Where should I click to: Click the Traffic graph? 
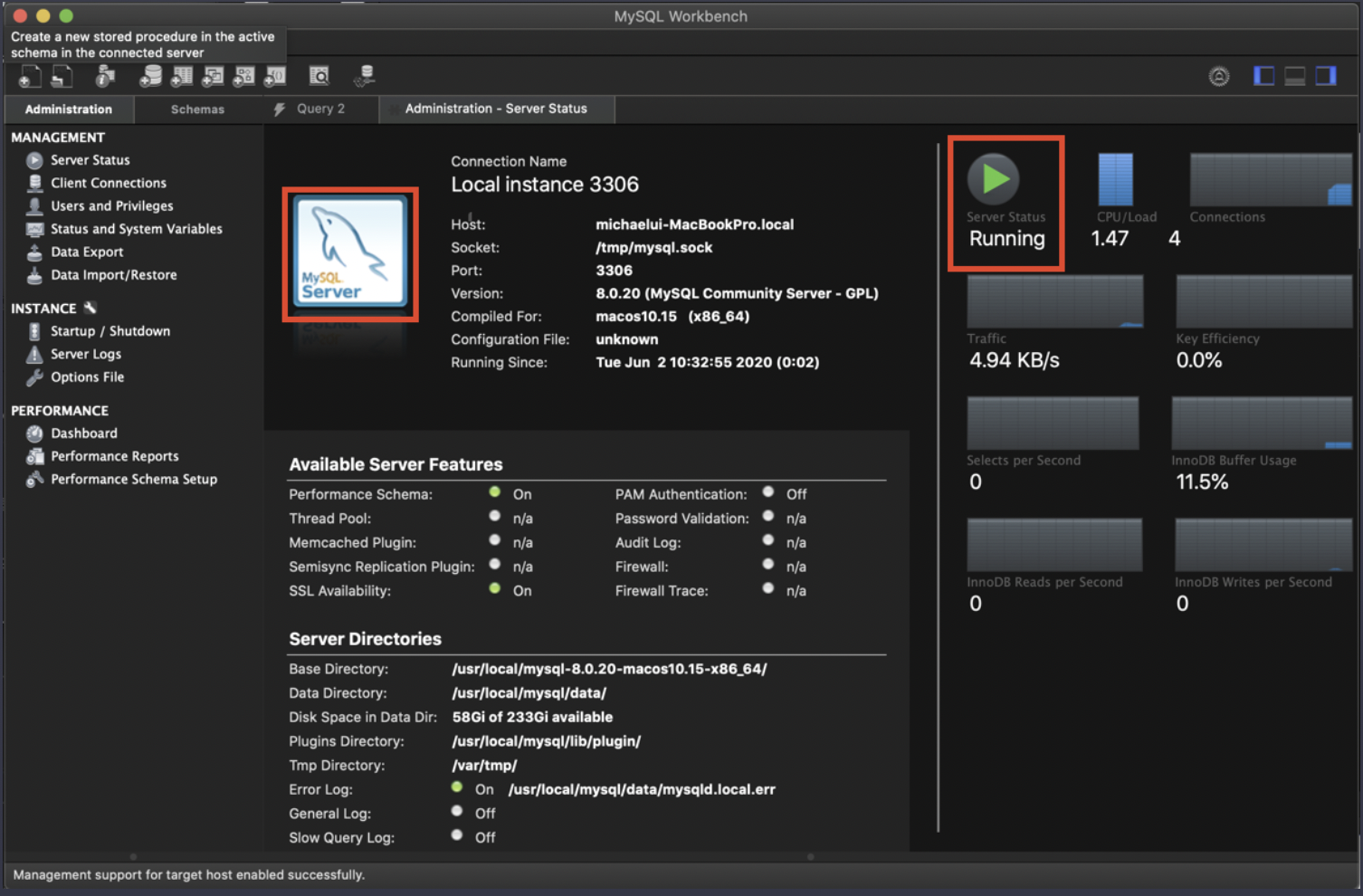tap(1054, 301)
